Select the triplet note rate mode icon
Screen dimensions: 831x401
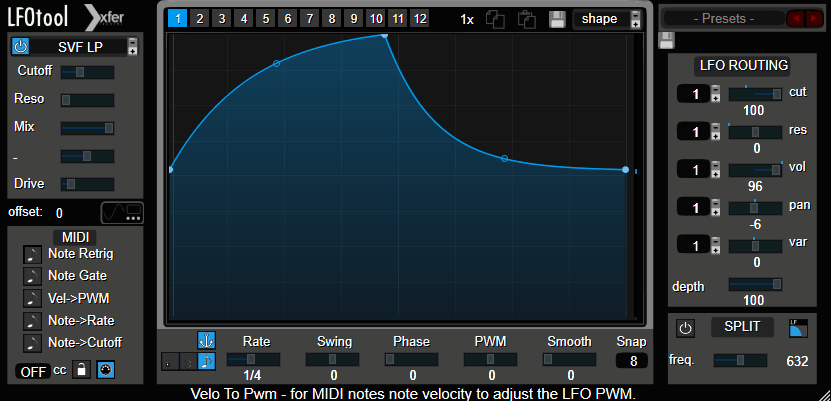[188, 361]
